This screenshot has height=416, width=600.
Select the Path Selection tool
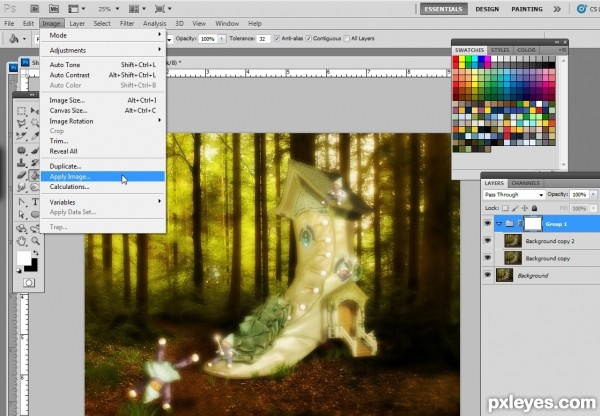21,214
